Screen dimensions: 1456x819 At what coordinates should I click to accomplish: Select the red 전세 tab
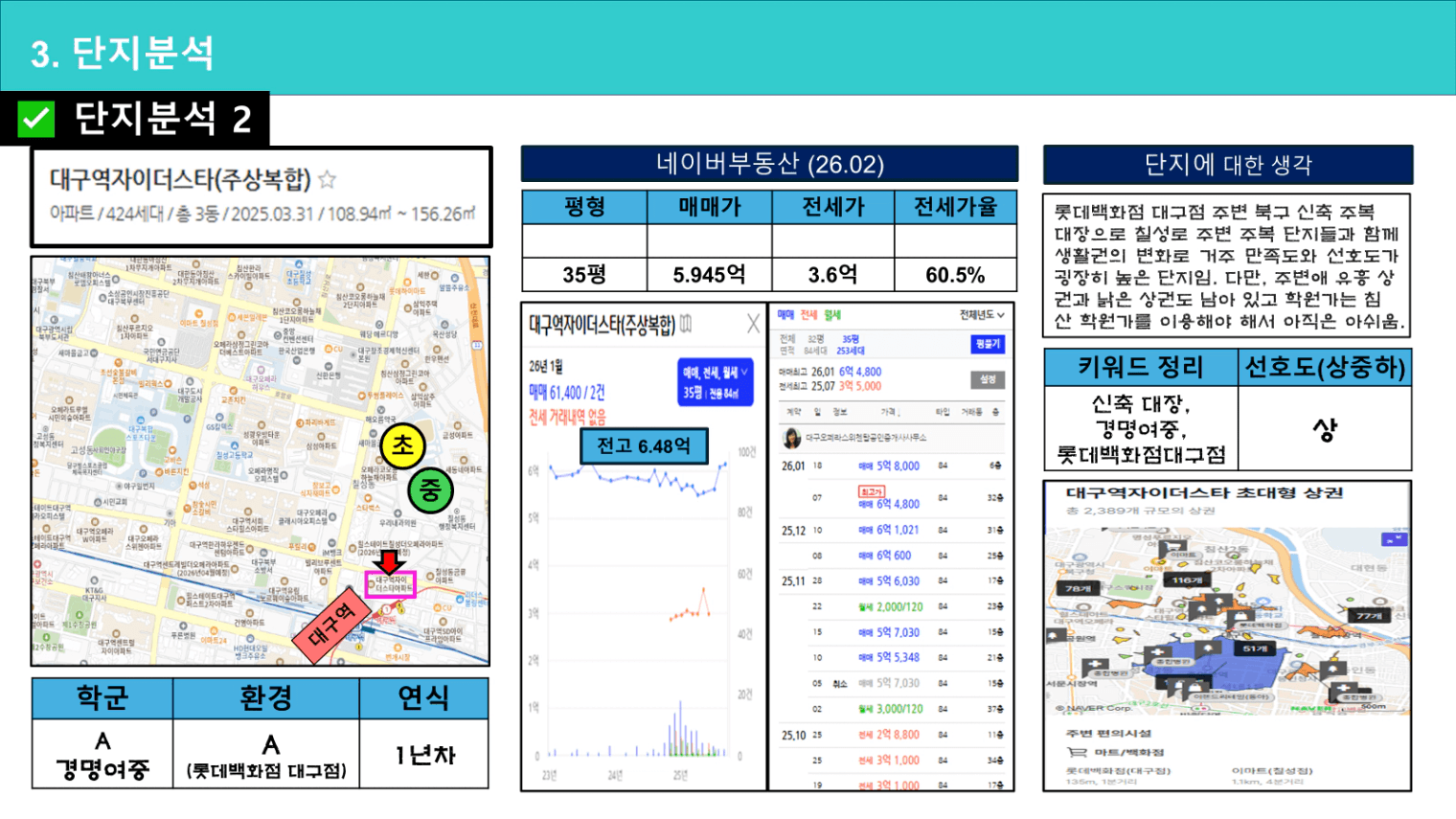point(808,315)
